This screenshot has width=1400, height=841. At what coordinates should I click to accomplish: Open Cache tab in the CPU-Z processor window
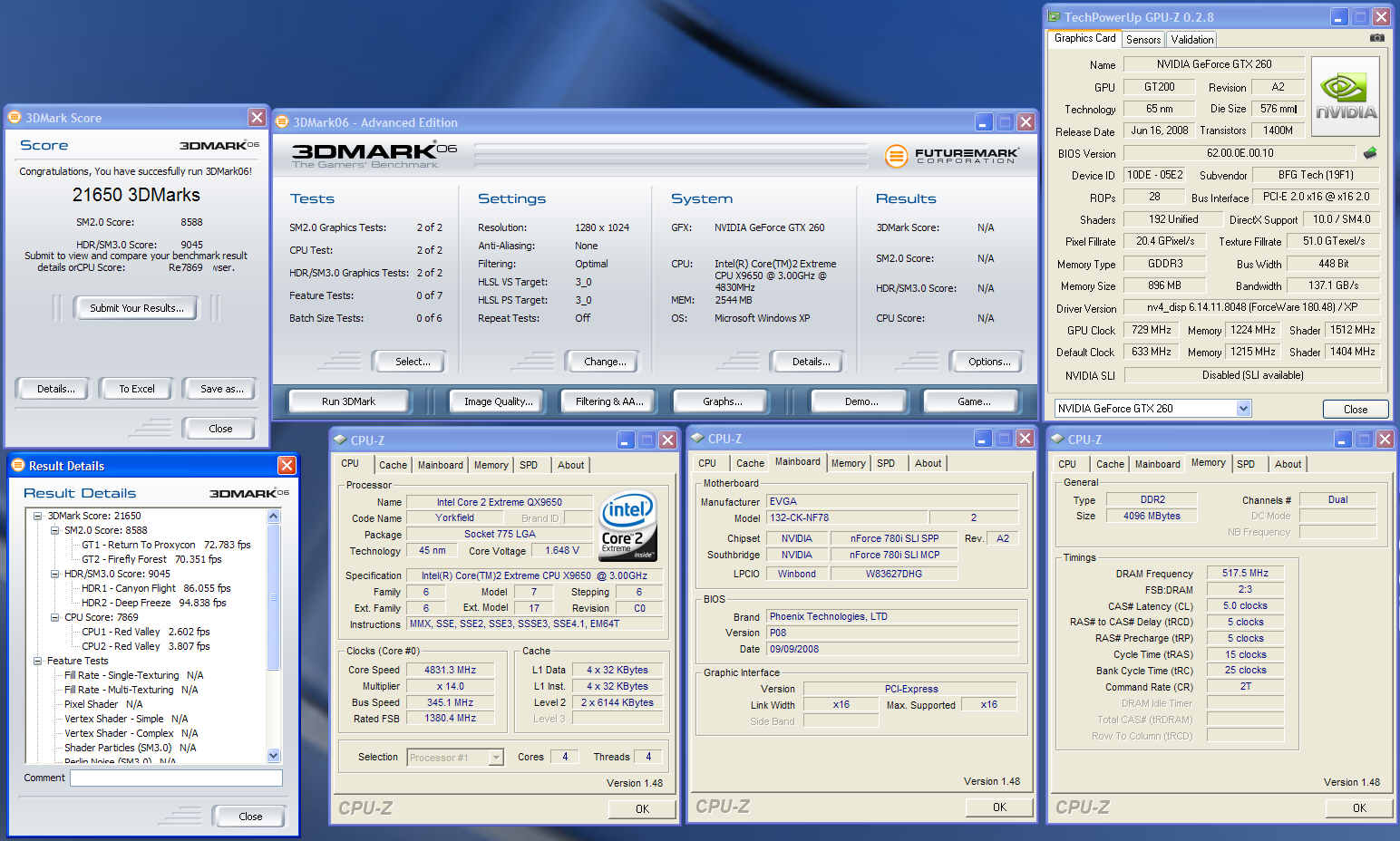click(393, 465)
